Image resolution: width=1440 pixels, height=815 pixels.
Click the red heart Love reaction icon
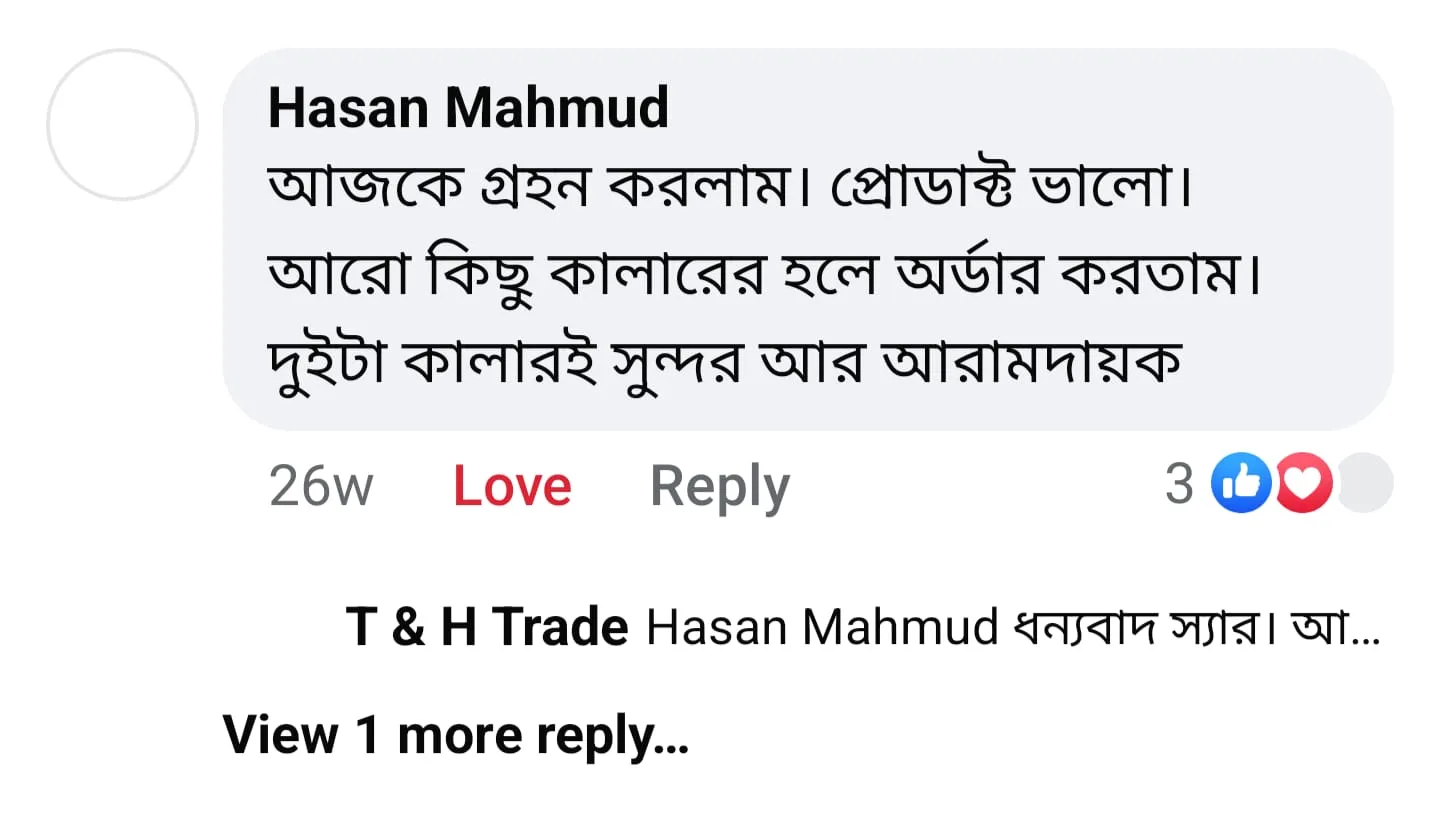(1301, 483)
